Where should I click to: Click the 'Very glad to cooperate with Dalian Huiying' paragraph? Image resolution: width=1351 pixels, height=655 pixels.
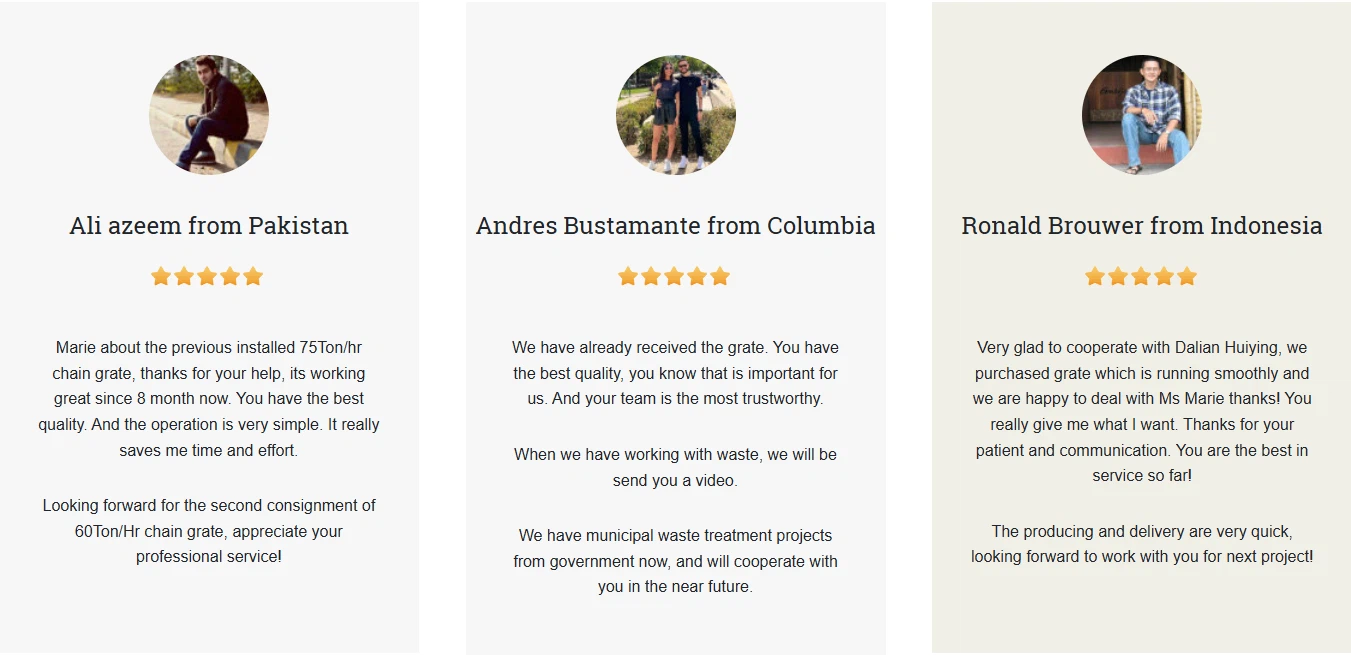(1141, 411)
